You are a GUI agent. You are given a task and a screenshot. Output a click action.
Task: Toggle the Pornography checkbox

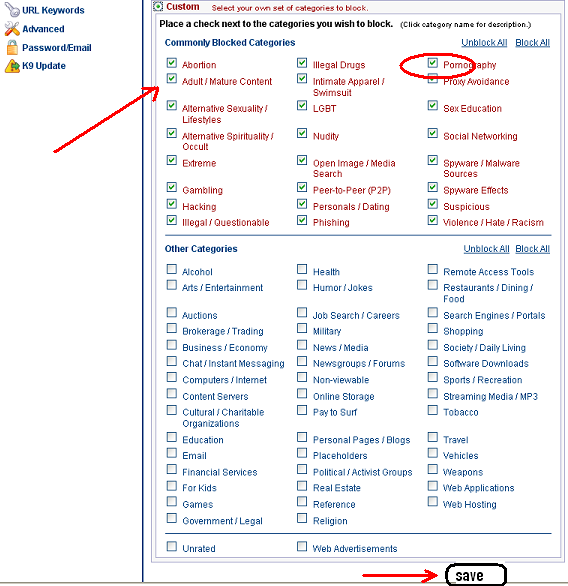coord(433,62)
